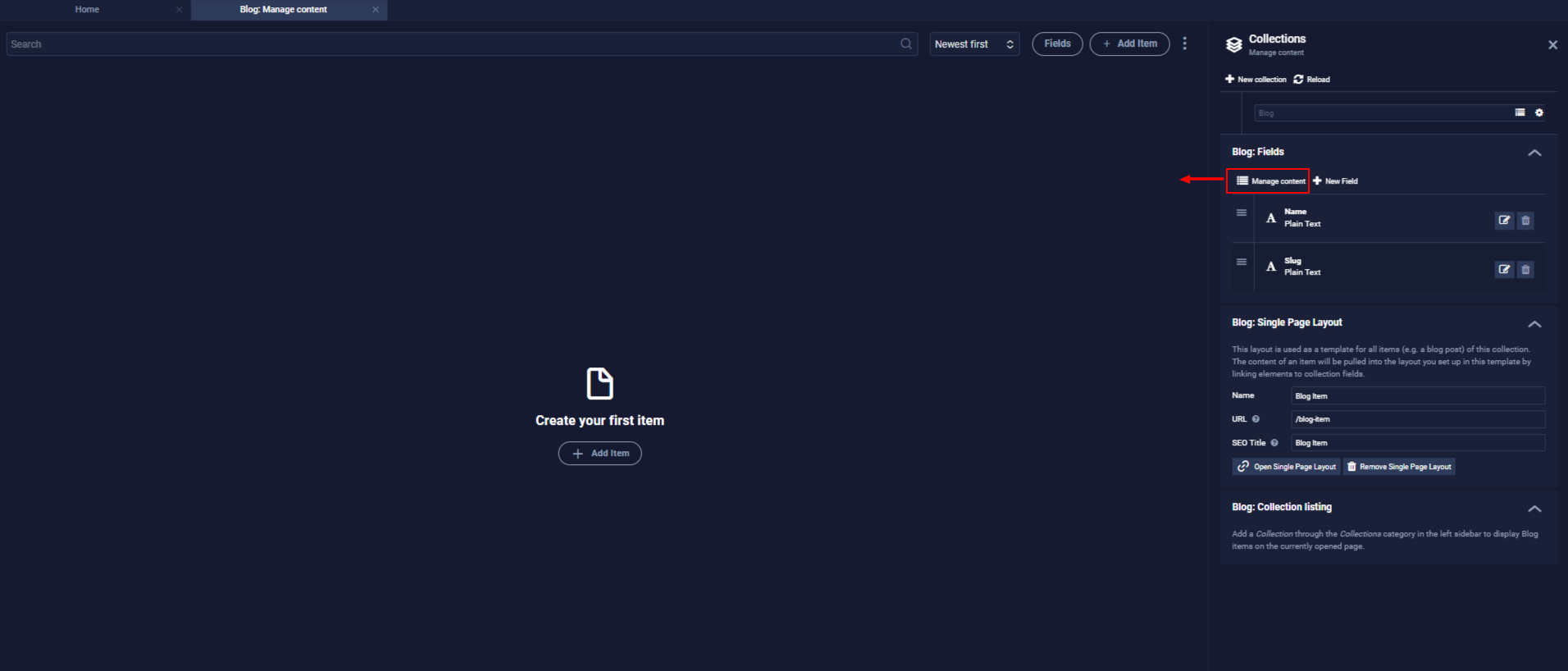Reload the collections list
1568x671 pixels.
1311,80
